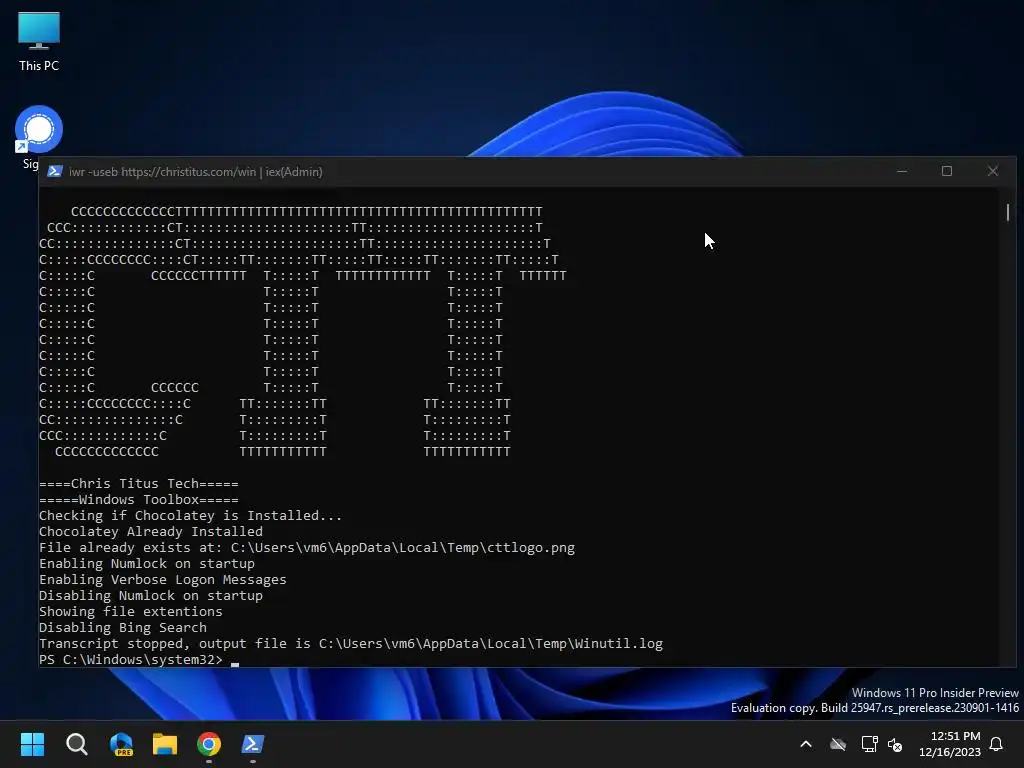
Task: Maximize the PowerShell window
Action: coord(947,171)
